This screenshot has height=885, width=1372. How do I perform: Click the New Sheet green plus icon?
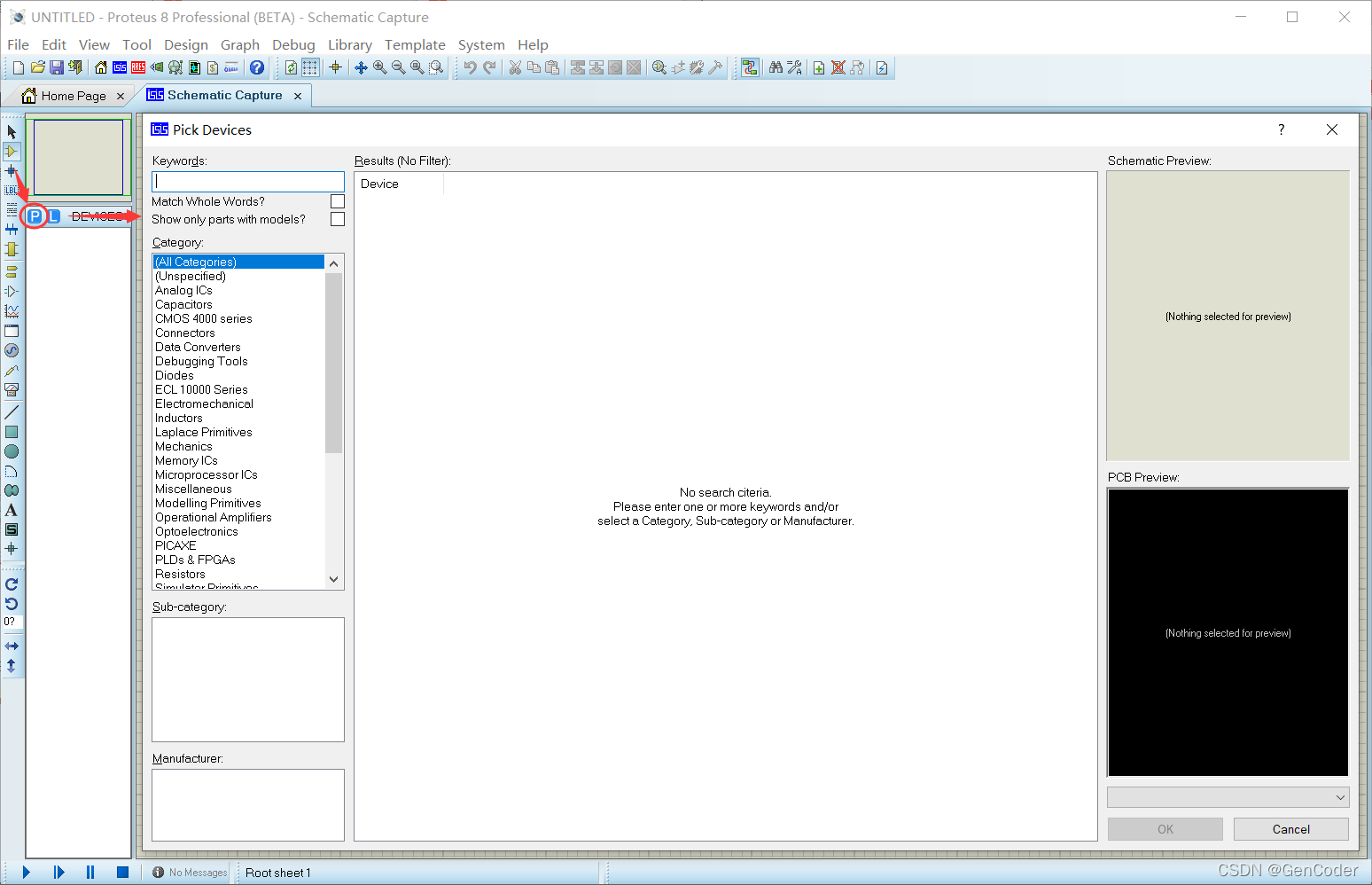tap(819, 67)
